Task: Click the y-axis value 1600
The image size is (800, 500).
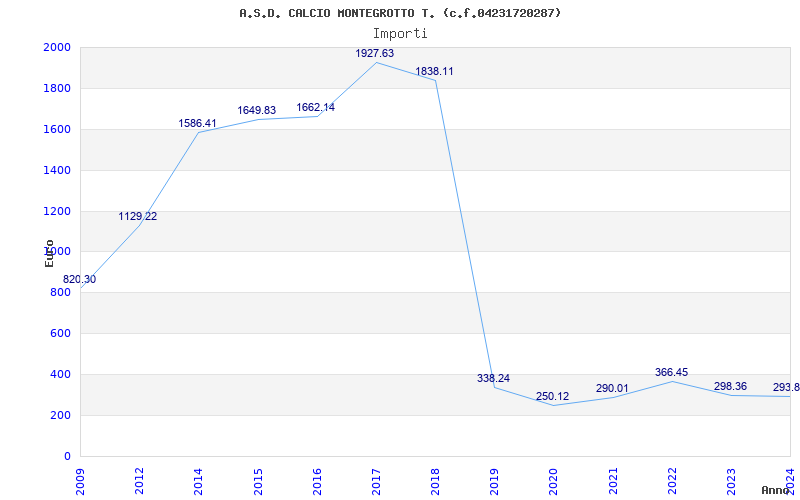Action: point(57,130)
